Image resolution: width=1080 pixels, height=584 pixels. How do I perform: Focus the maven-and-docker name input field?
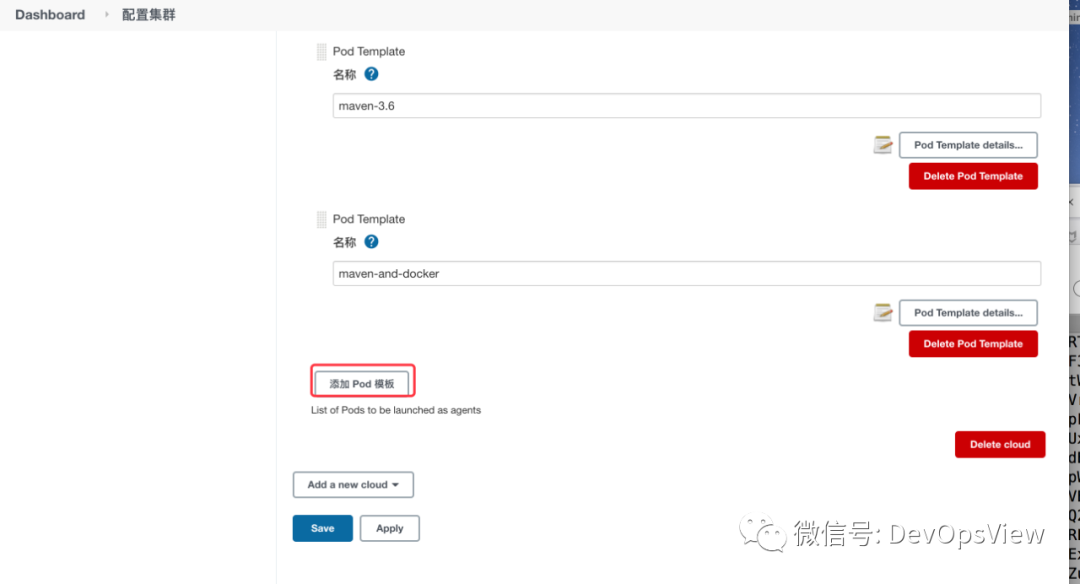(687, 273)
